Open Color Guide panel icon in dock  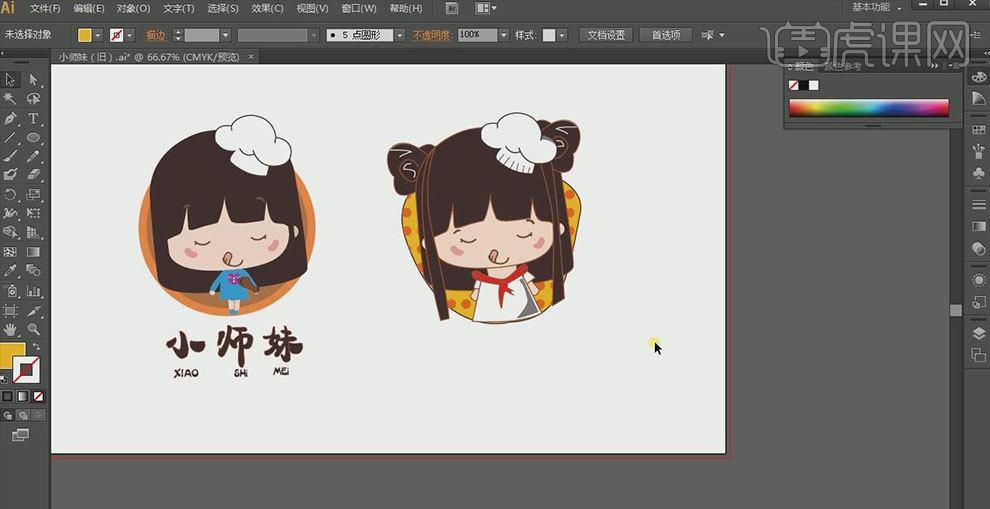click(977, 98)
